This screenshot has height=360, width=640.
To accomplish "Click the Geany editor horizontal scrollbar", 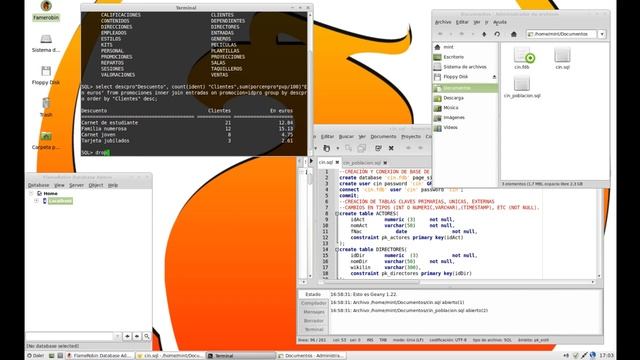I will pos(456,282).
